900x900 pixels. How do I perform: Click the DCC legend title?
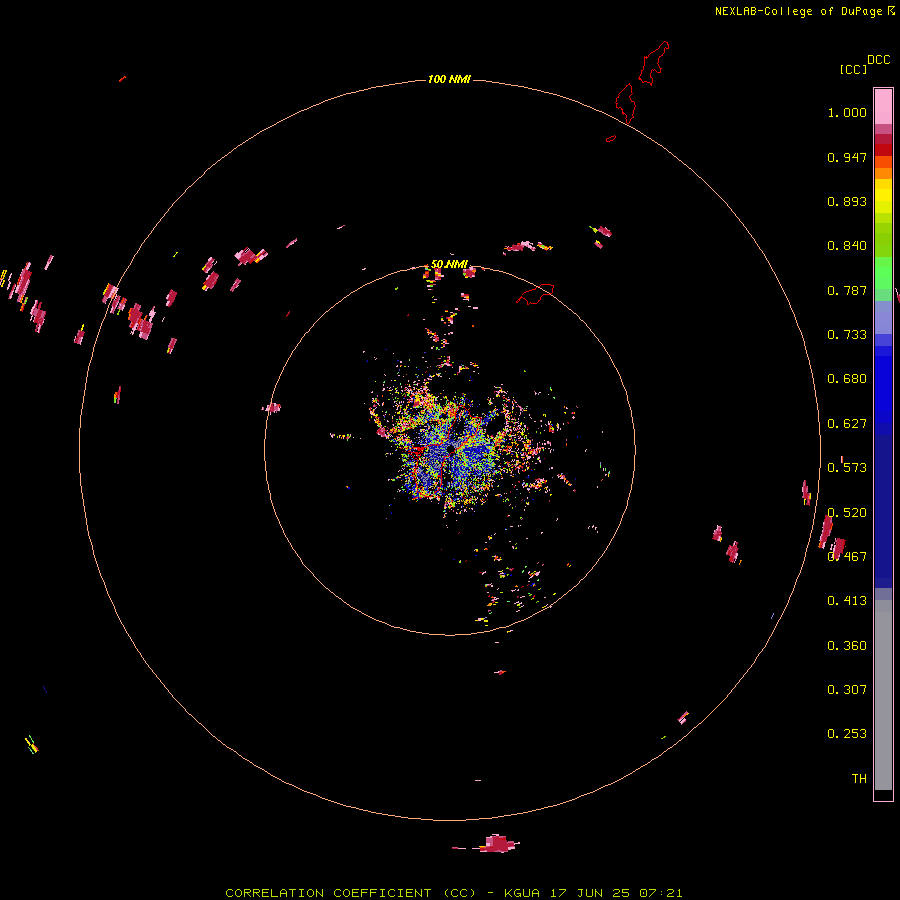click(x=878, y=60)
